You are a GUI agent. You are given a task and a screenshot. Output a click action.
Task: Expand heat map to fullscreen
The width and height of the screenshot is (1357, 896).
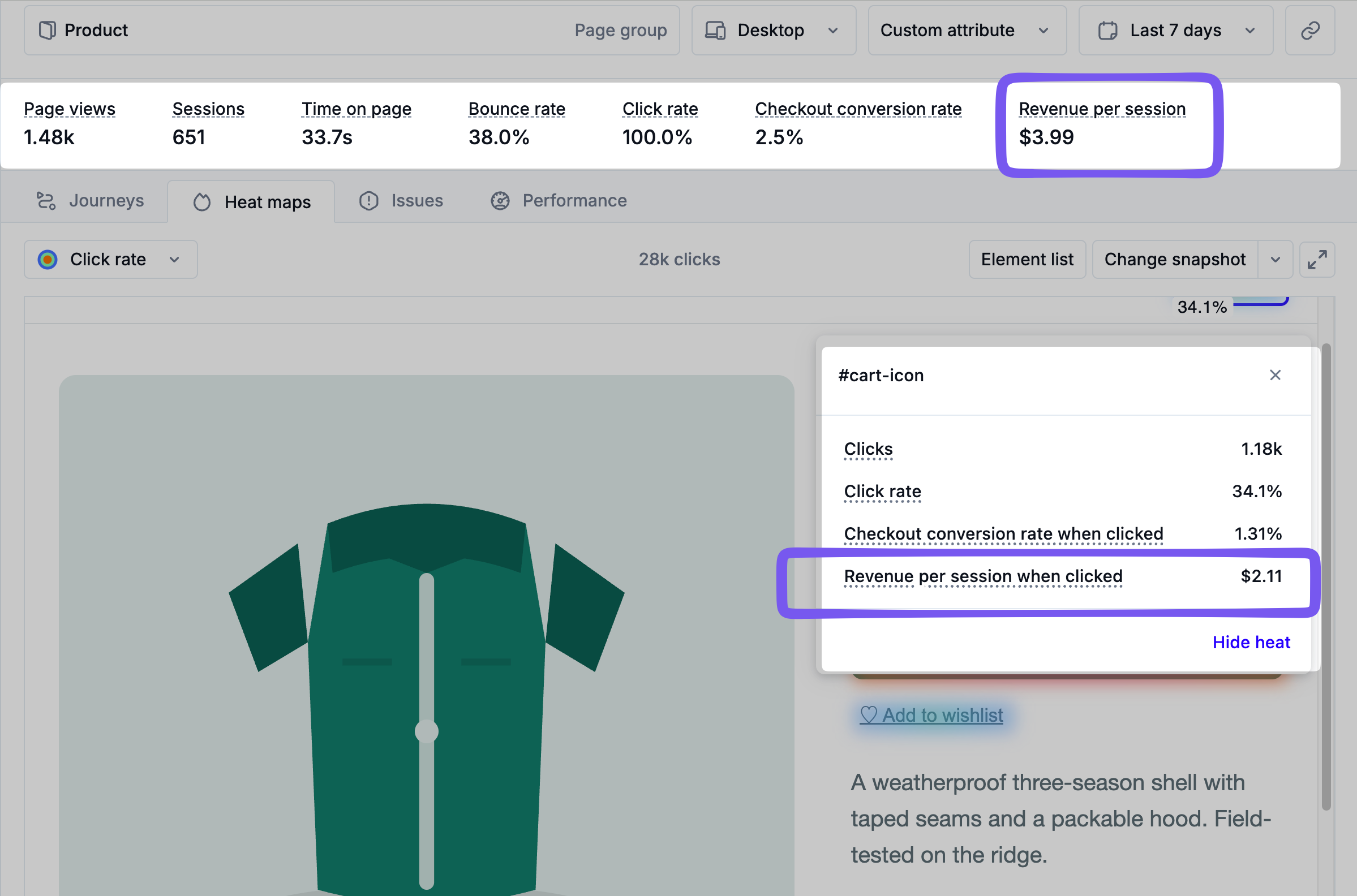tap(1317, 260)
